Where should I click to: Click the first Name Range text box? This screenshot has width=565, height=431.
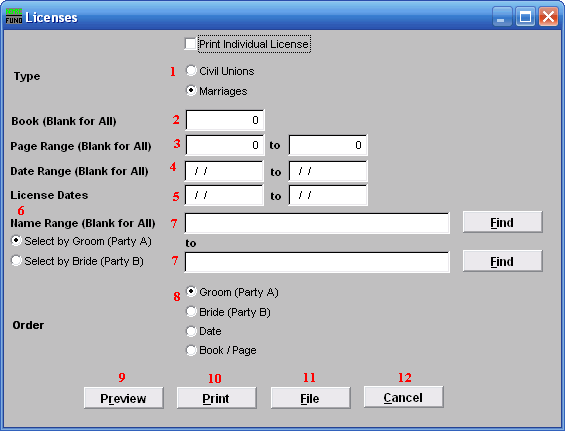[x=317, y=223]
